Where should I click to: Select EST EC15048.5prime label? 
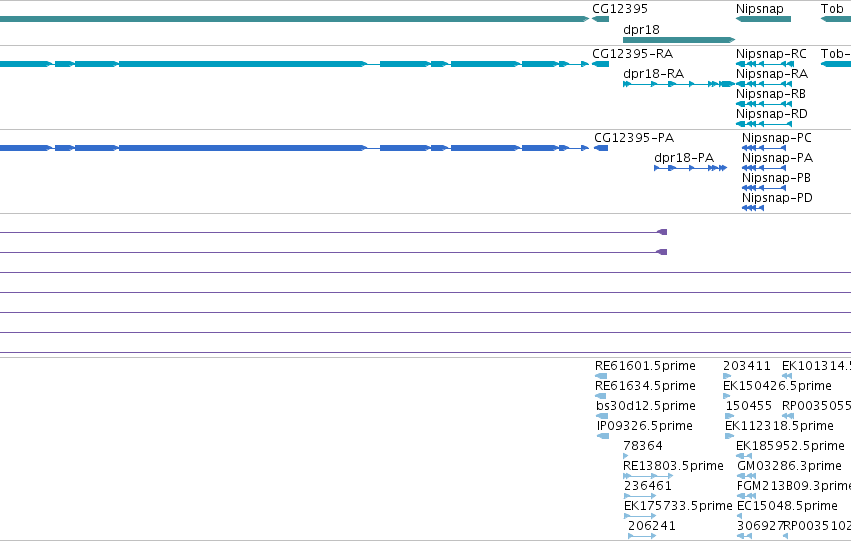(x=788, y=506)
